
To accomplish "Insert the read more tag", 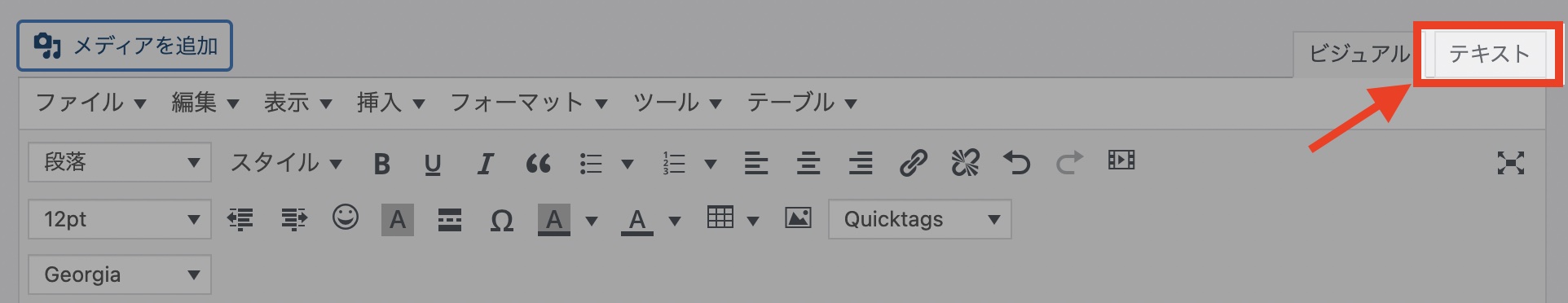I will tap(449, 220).
